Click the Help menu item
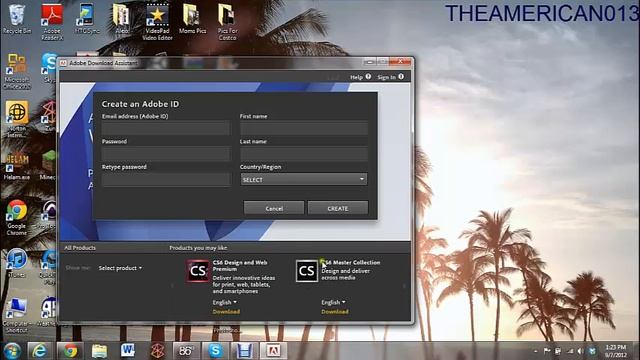The height and width of the screenshot is (360, 640). pyautogui.click(x=356, y=77)
